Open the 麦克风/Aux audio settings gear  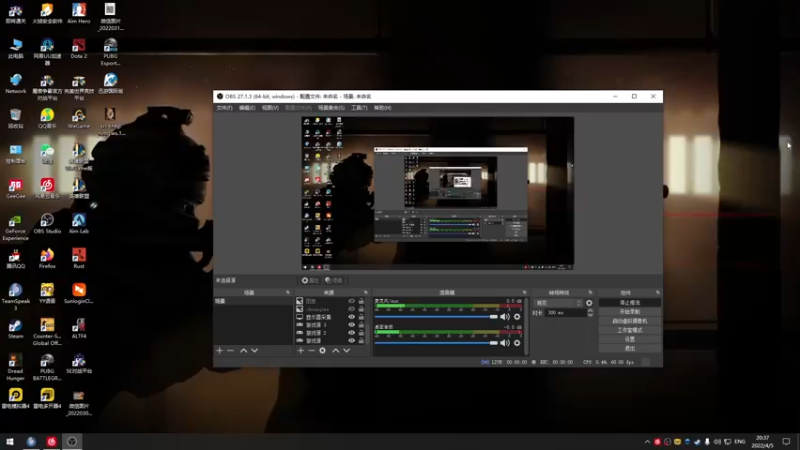[x=517, y=317]
